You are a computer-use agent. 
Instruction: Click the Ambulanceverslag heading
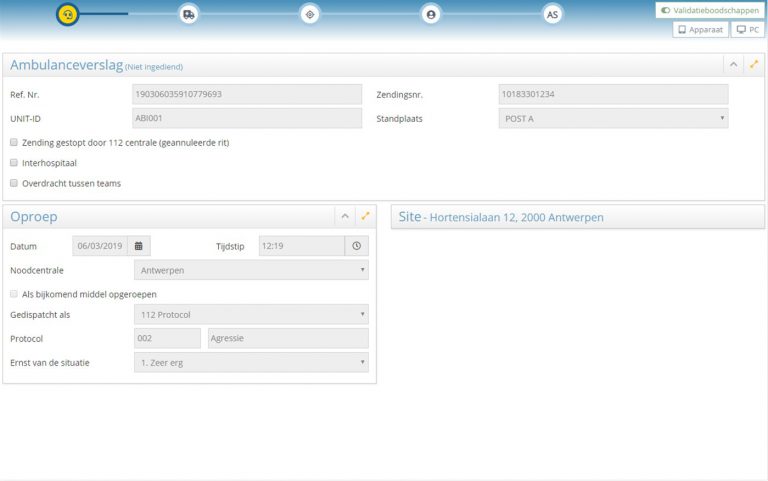(x=67, y=65)
